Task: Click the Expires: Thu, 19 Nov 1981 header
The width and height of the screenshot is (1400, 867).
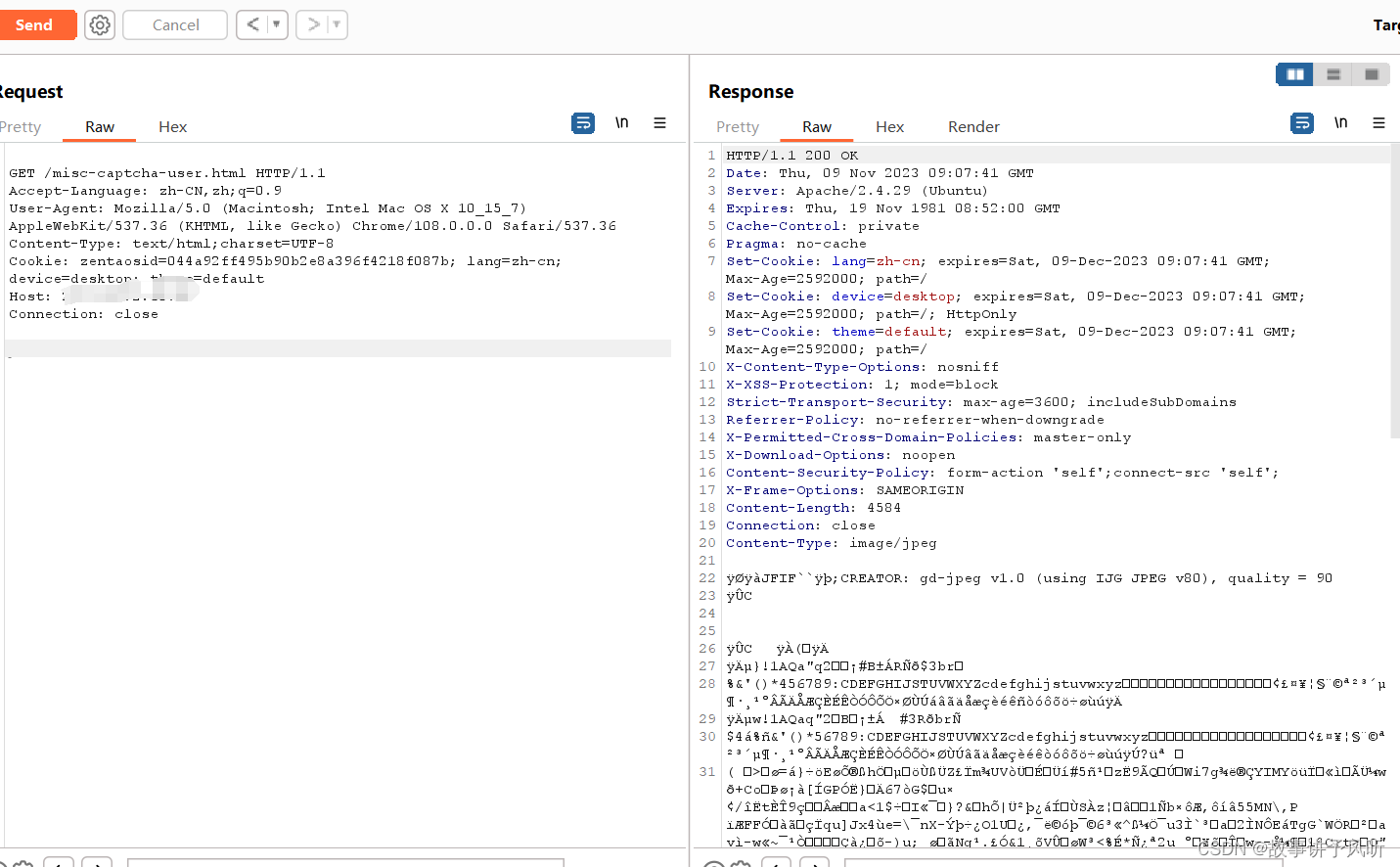Action: pyautogui.click(x=893, y=208)
